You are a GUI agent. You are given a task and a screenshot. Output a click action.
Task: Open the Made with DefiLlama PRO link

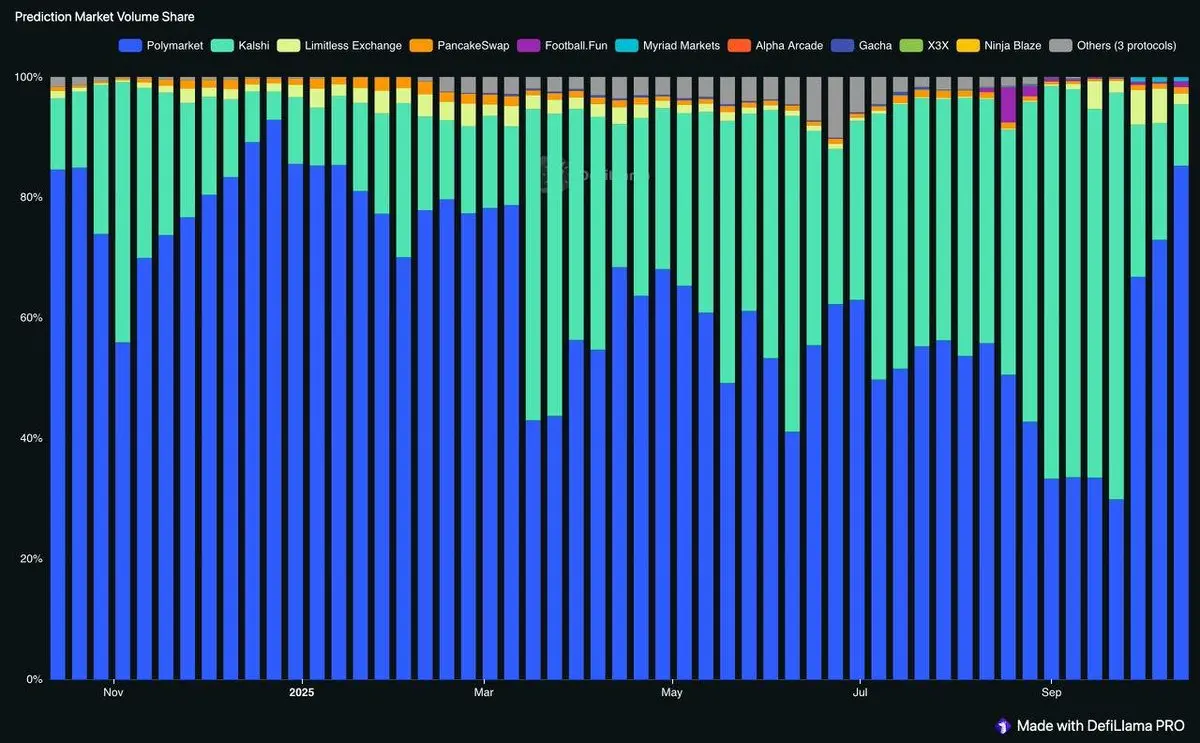tap(1089, 725)
